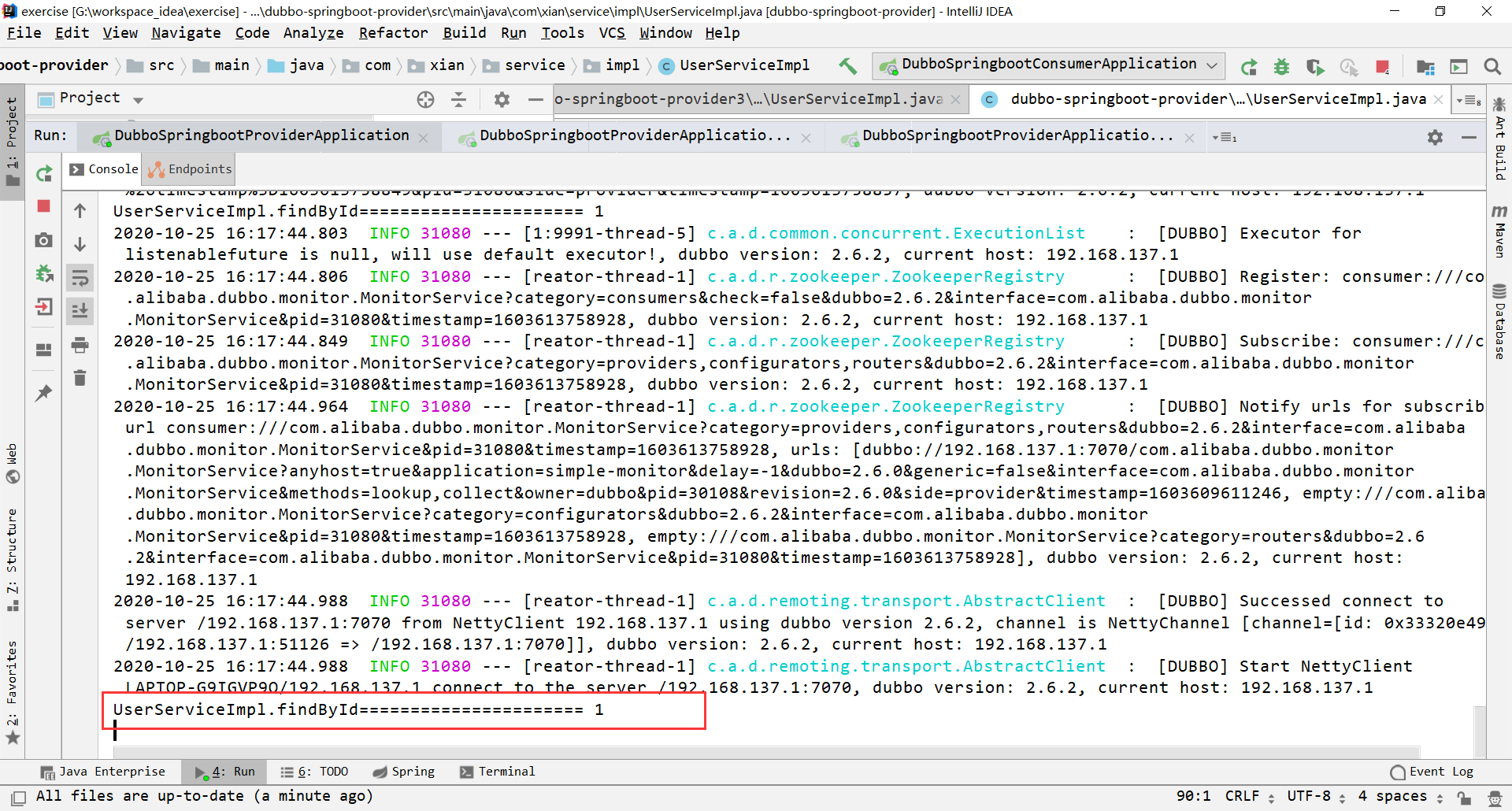Click the tool windows quick access icon in status bar
Image resolution: width=1512 pixels, height=811 pixels.
(19, 797)
